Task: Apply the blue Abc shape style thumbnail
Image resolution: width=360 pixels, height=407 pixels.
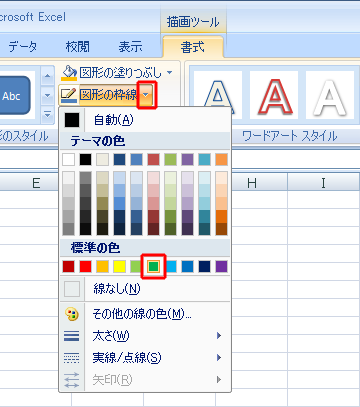Action: tap(15, 96)
